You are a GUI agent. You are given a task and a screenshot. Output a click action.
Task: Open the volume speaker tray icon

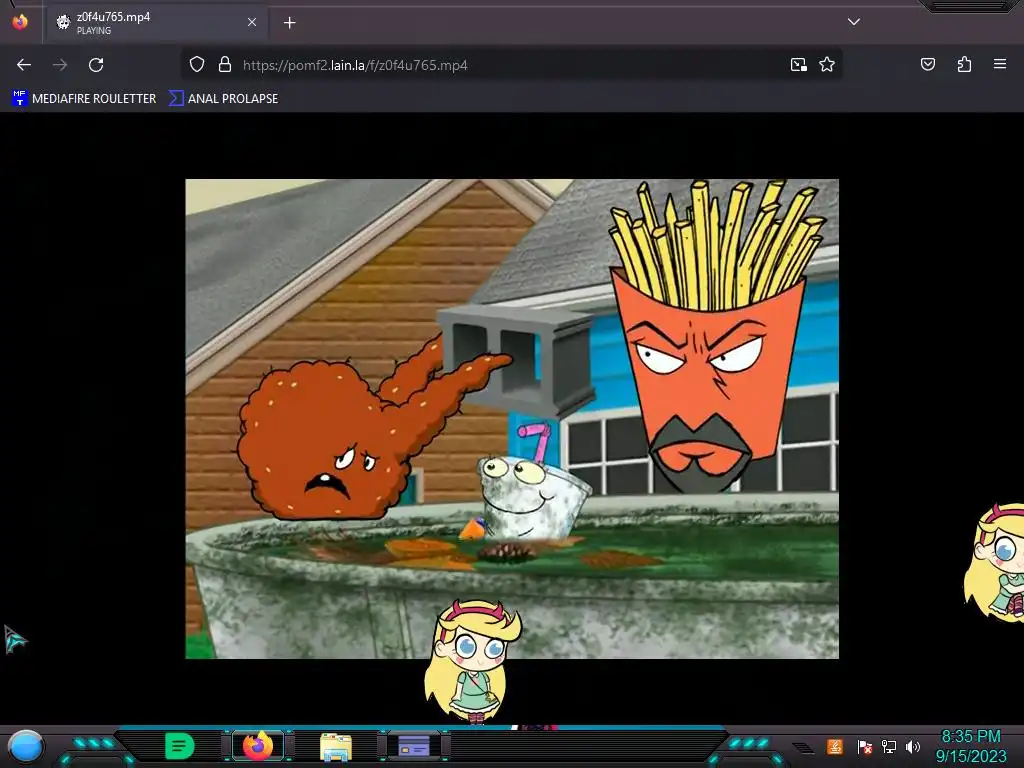coord(913,746)
